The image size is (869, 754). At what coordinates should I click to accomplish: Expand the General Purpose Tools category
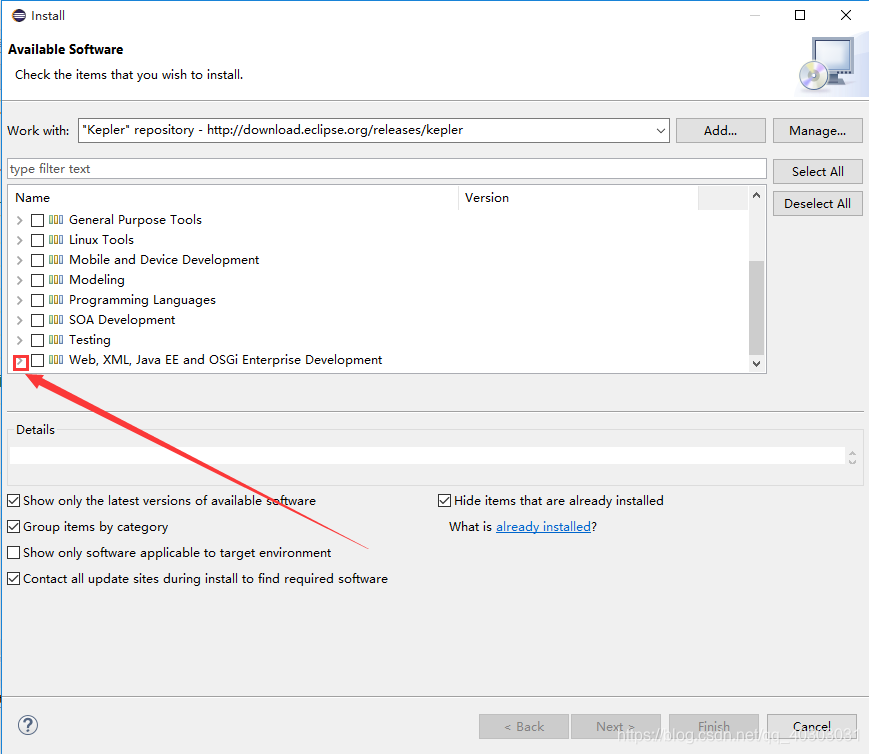point(19,220)
